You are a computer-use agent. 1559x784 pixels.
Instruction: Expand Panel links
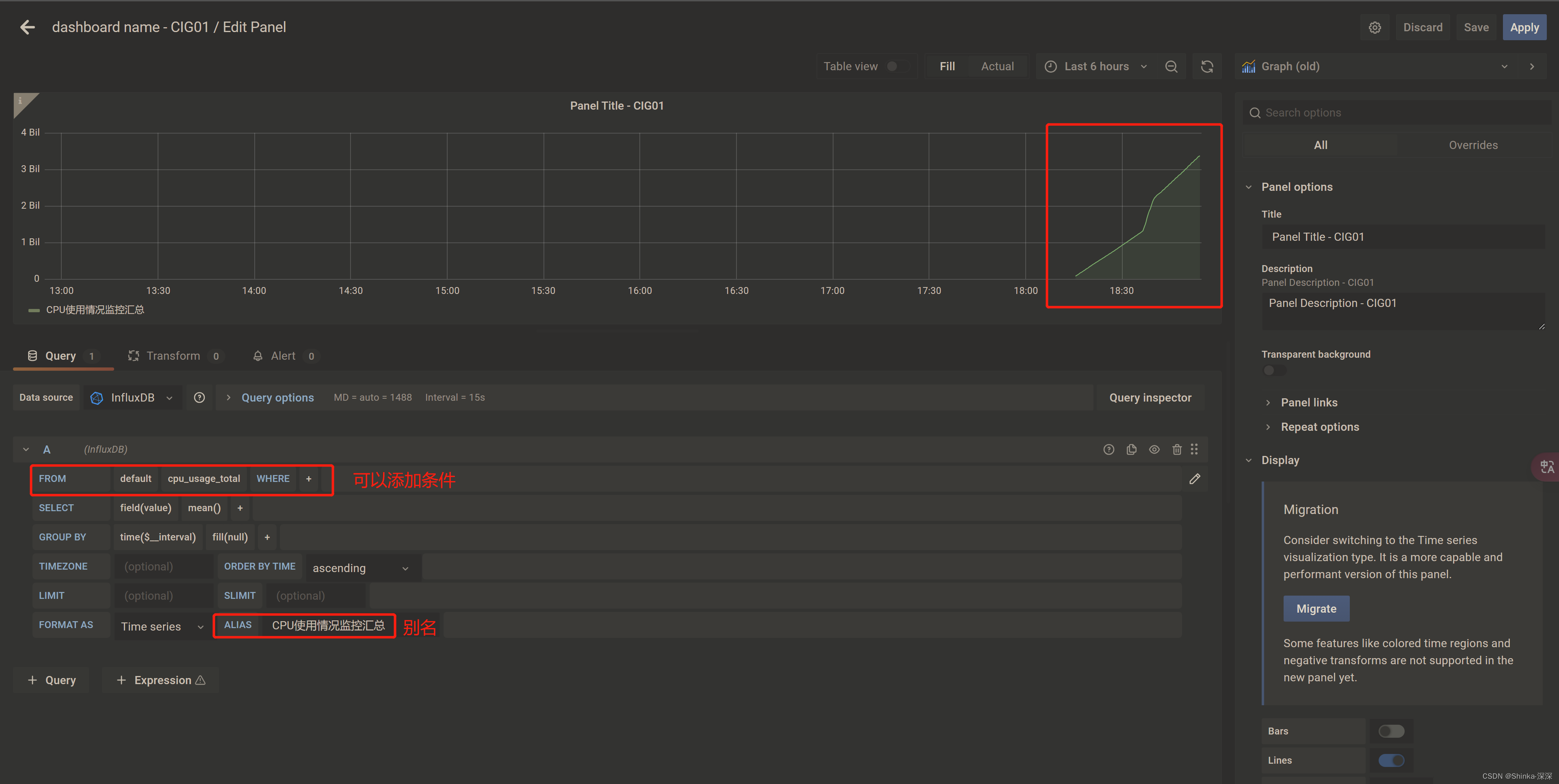tap(1308, 403)
